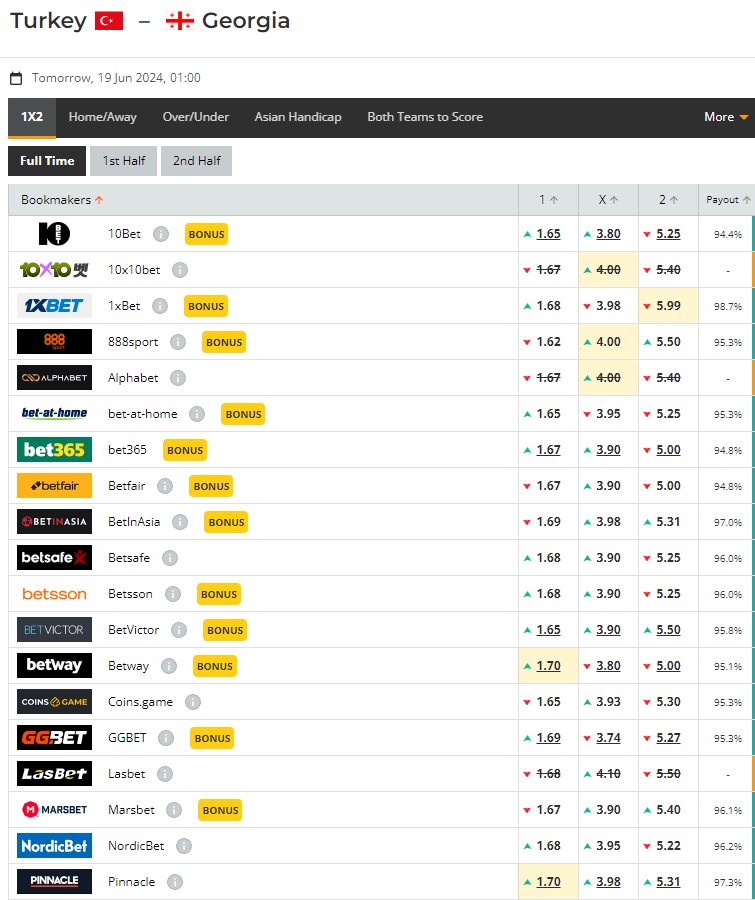Open the 10x10bet bookmaker logo

[x=54, y=270]
